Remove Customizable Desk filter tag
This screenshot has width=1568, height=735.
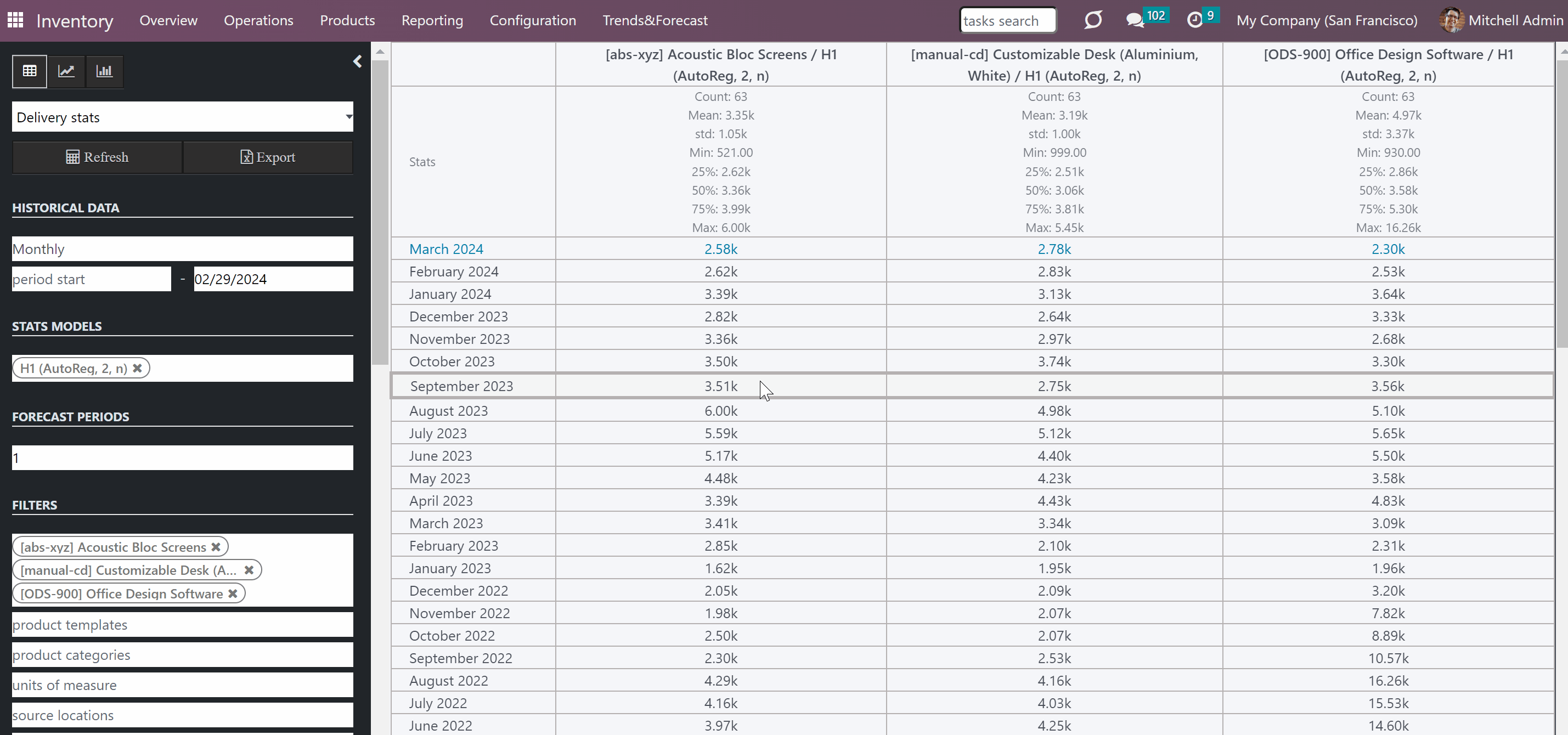[x=249, y=570]
